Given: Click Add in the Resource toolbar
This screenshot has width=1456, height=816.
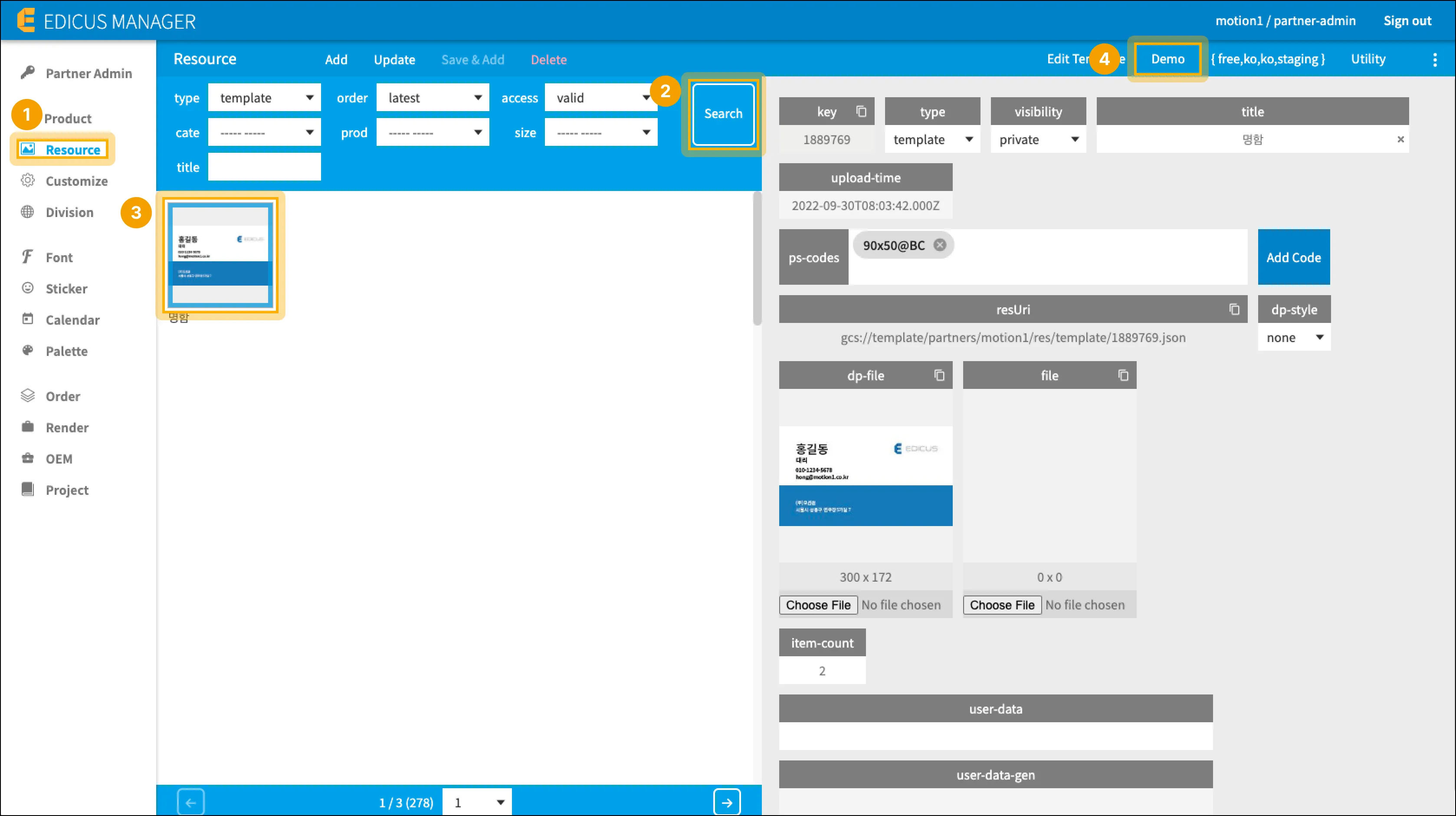Looking at the screenshot, I should [336, 59].
